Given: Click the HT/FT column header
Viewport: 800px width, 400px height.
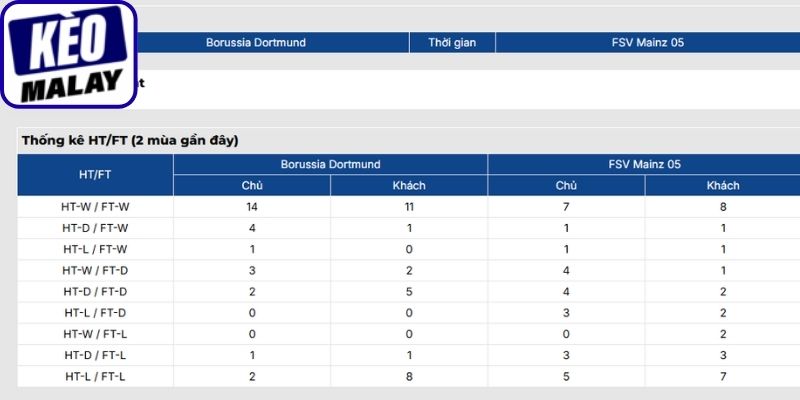Looking at the screenshot, I should coord(95,175).
